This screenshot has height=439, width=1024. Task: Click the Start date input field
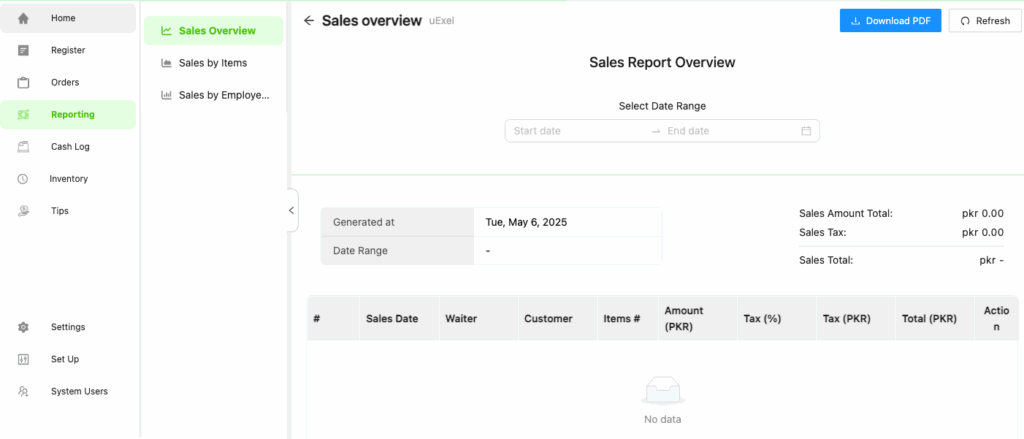point(578,131)
